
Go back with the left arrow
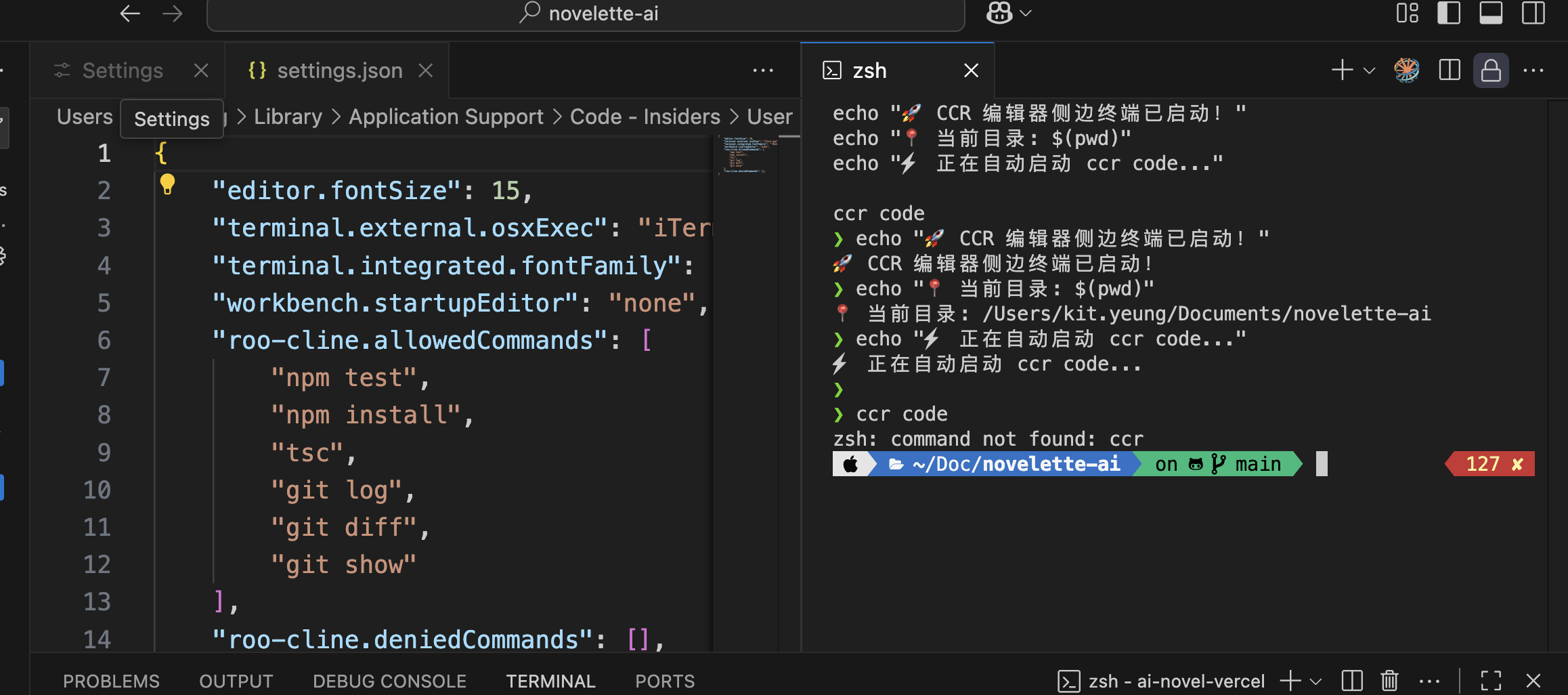click(129, 14)
